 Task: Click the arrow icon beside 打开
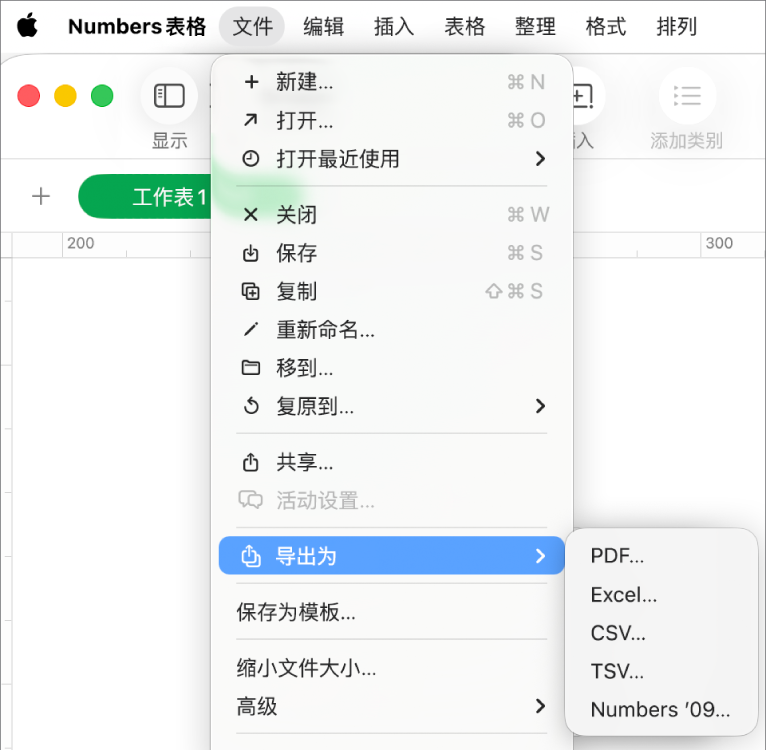[251, 120]
